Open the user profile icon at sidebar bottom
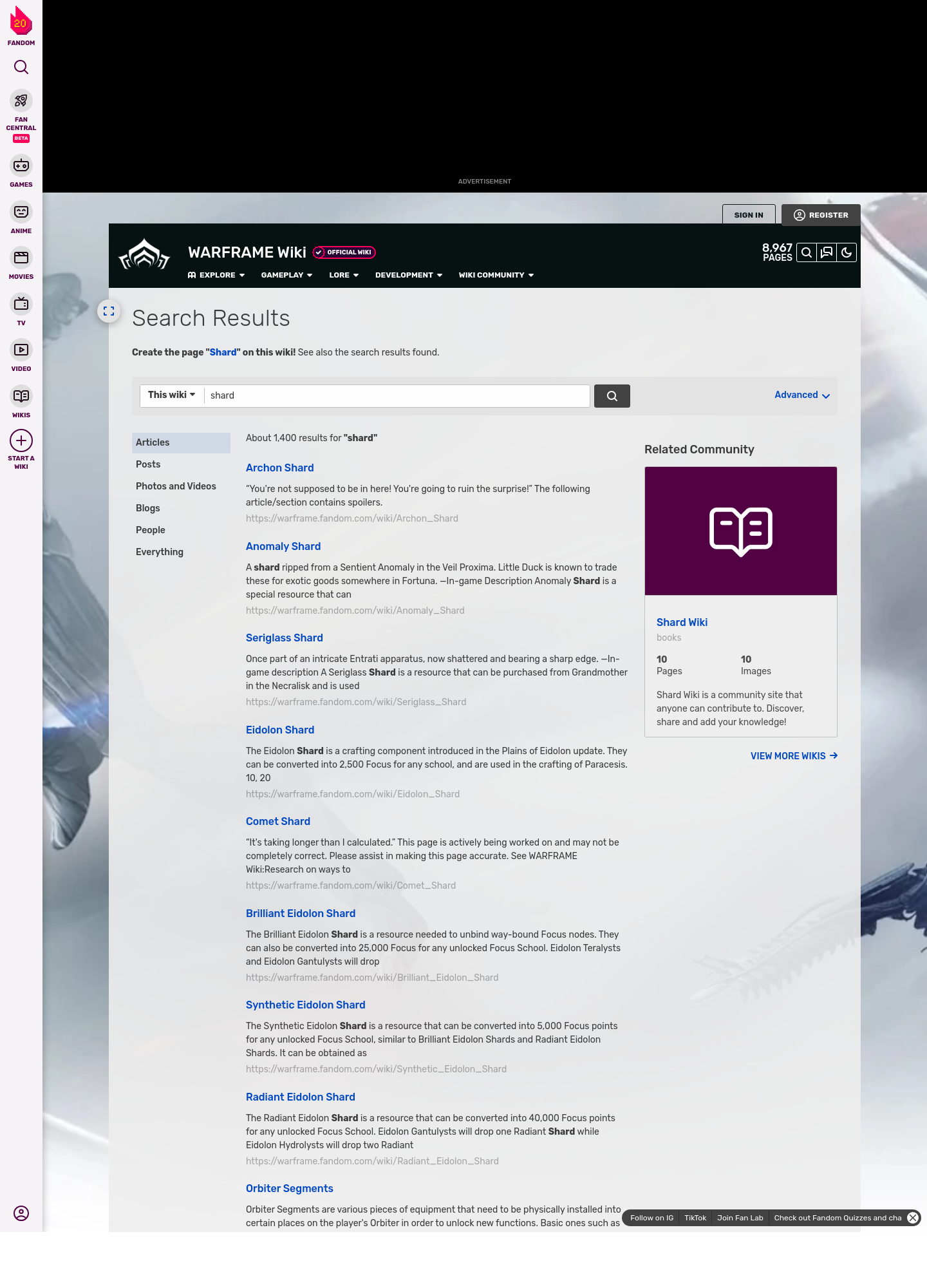 point(21,1213)
